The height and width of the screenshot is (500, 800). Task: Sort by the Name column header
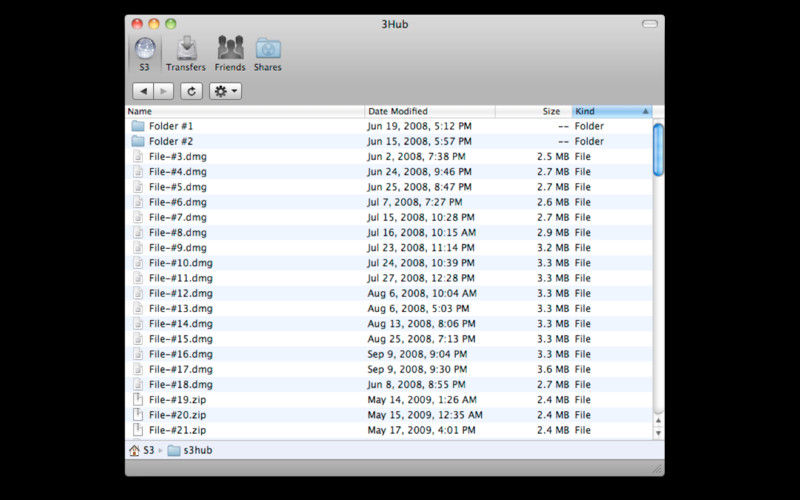pyautogui.click(x=245, y=111)
